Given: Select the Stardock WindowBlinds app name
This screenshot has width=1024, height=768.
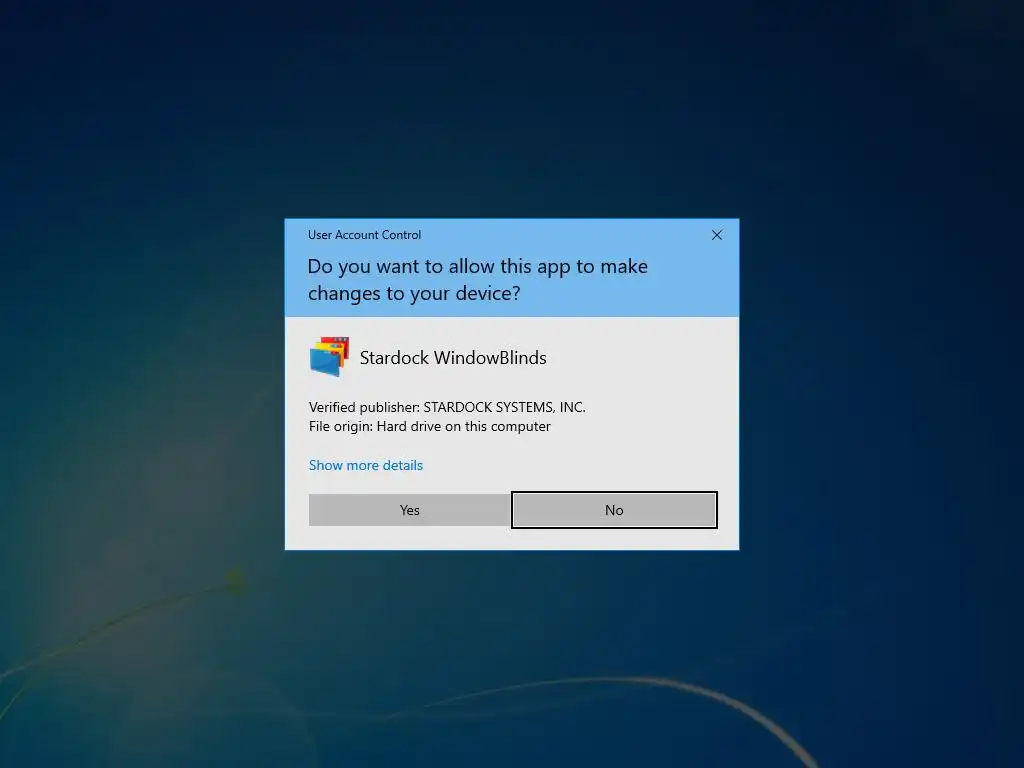Looking at the screenshot, I should pyautogui.click(x=453, y=358).
